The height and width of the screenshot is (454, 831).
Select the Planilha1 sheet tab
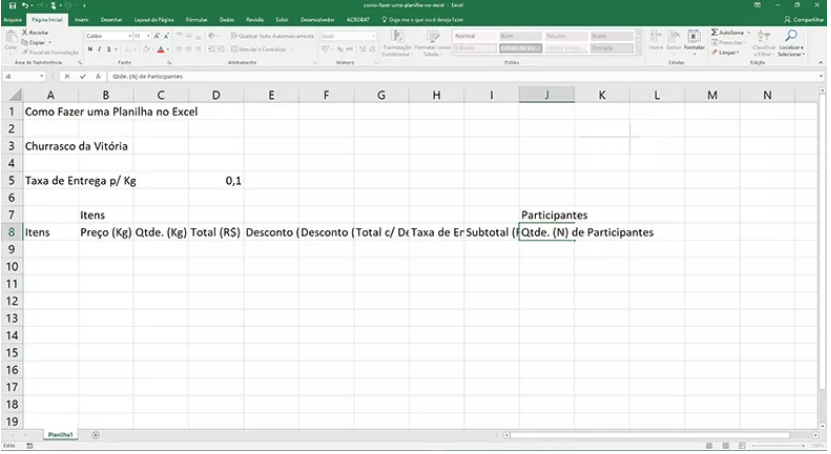pos(60,435)
